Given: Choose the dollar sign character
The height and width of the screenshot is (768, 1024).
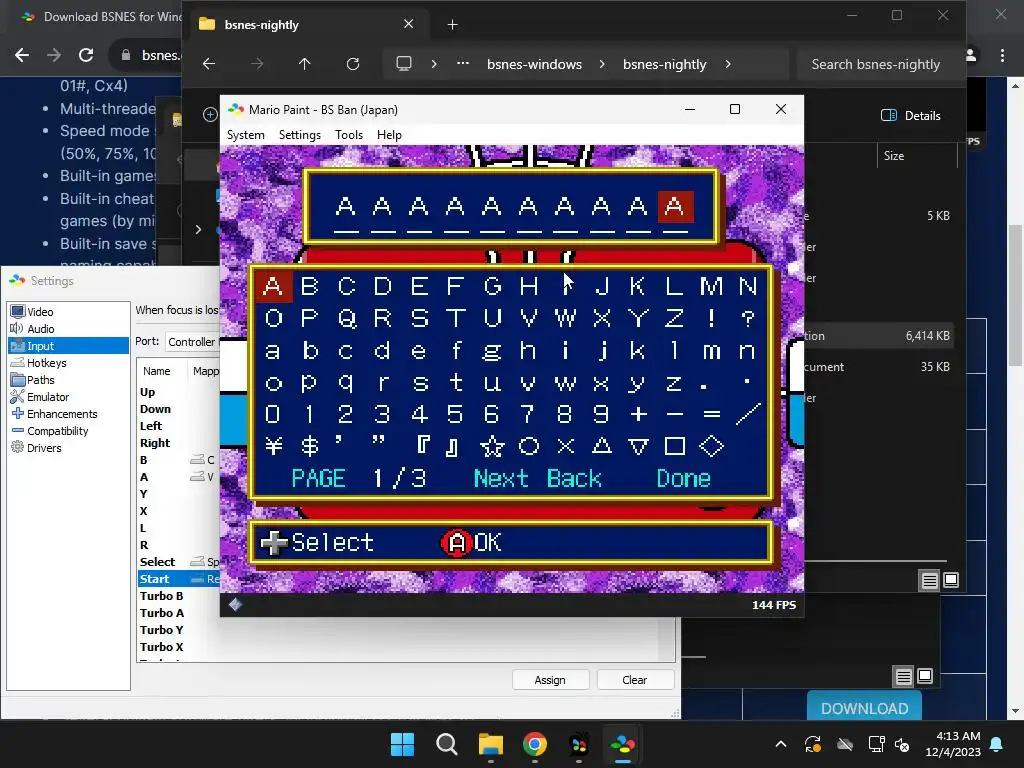Looking at the screenshot, I should [310, 447].
